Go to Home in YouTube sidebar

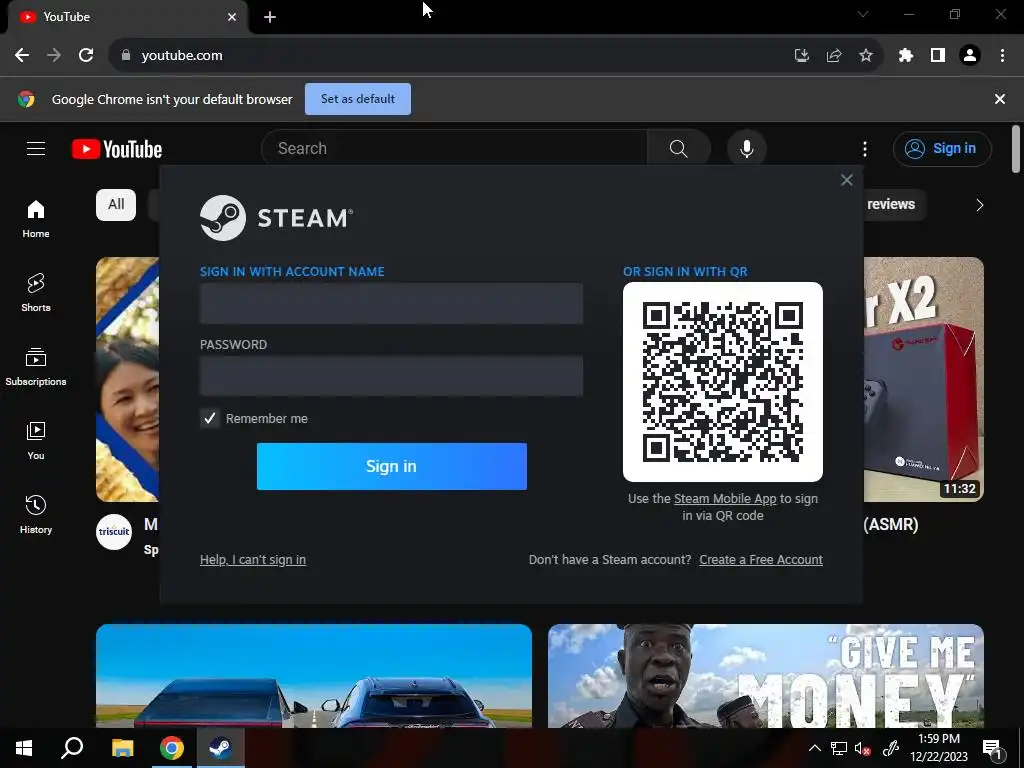[x=36, y=219]
